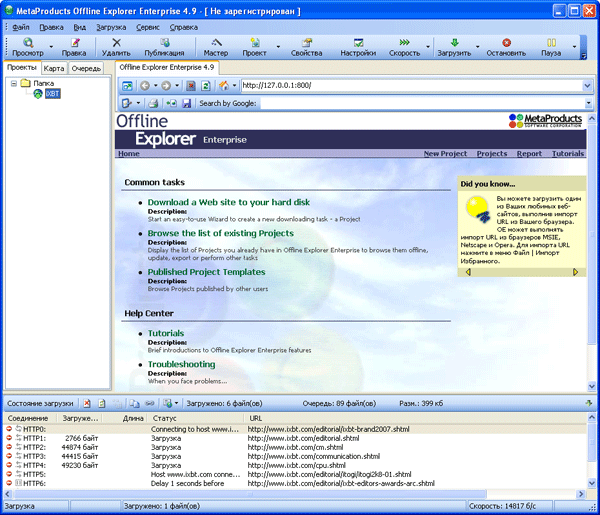Click the Загрузить green download icon
This screenshot has height=515, width=600.
click(454, 42)
